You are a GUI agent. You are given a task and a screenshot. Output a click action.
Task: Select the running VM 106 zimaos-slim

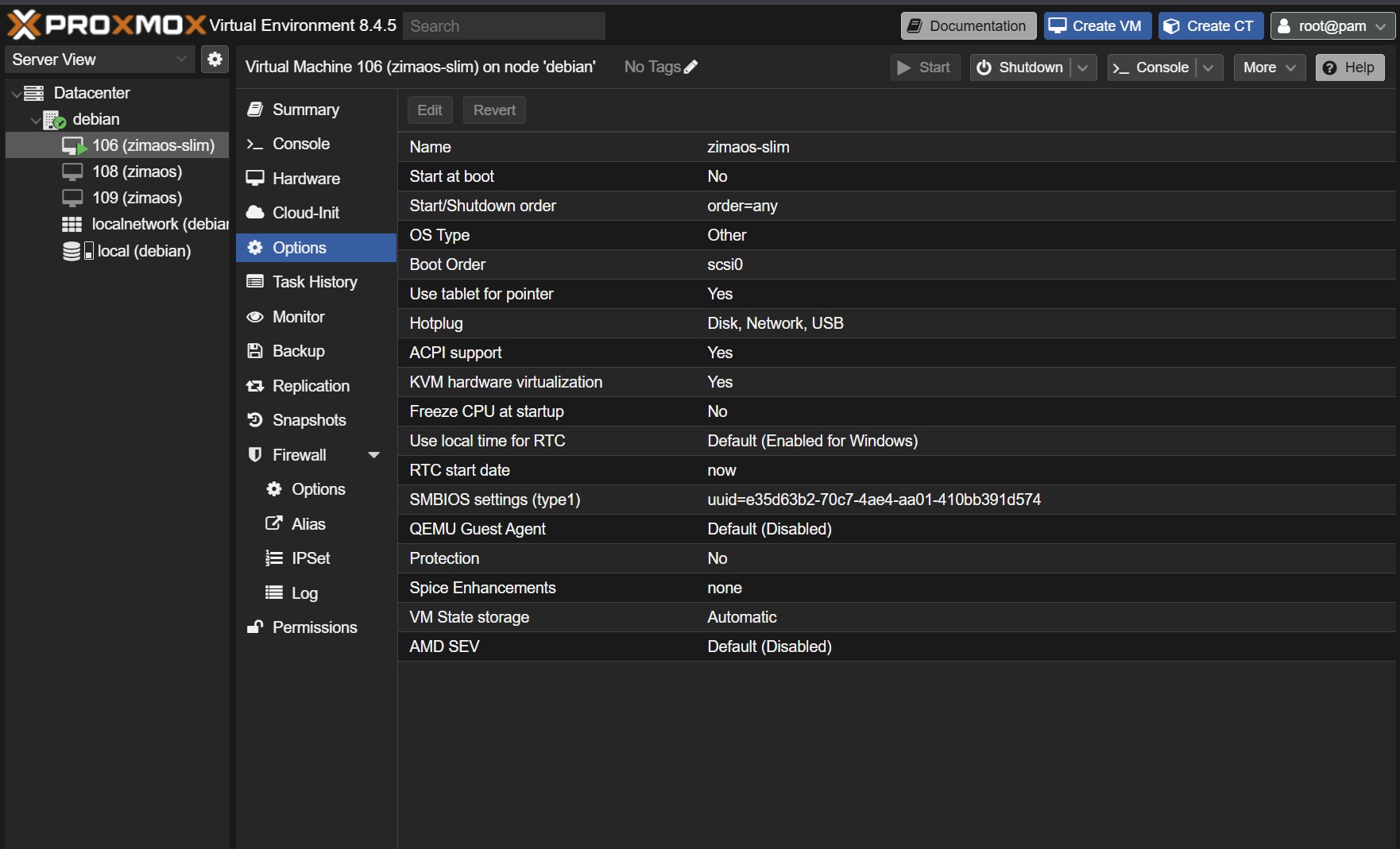tap(153, 145)
